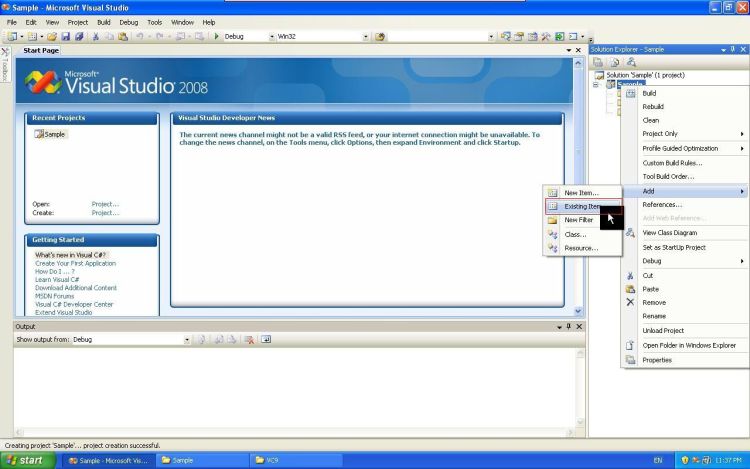Click the Paste toolbar icon
Viewport: 750px width, 469px height.
tap(123, 36)
